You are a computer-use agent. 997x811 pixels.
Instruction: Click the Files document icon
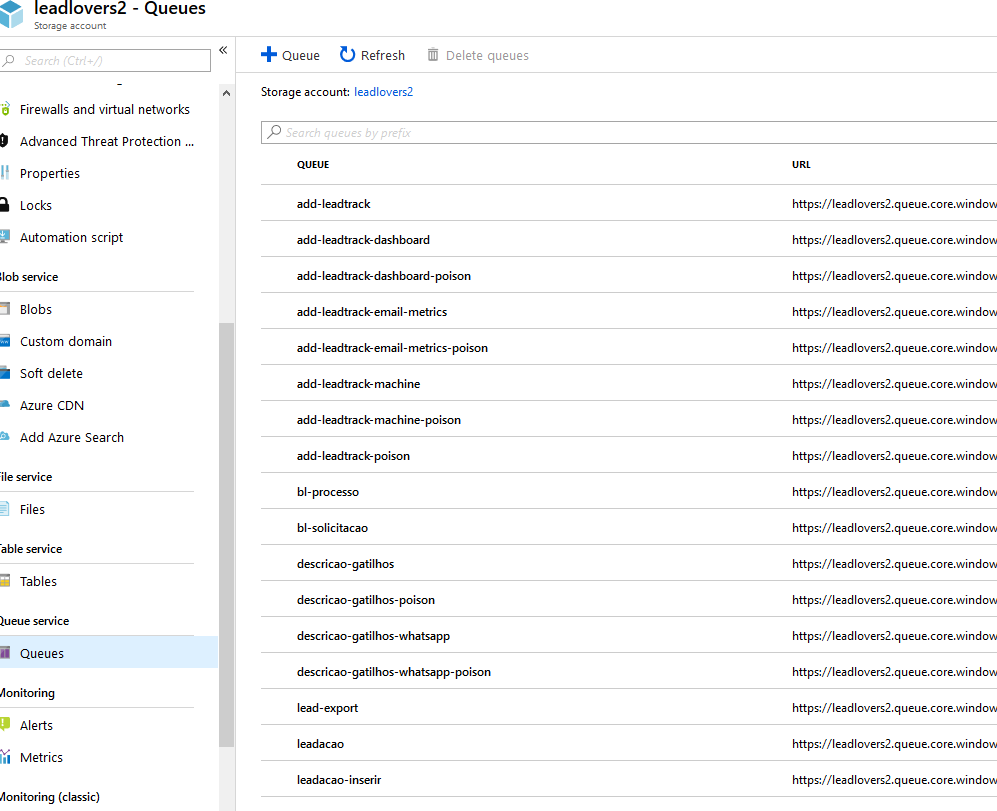pos(4,509)
